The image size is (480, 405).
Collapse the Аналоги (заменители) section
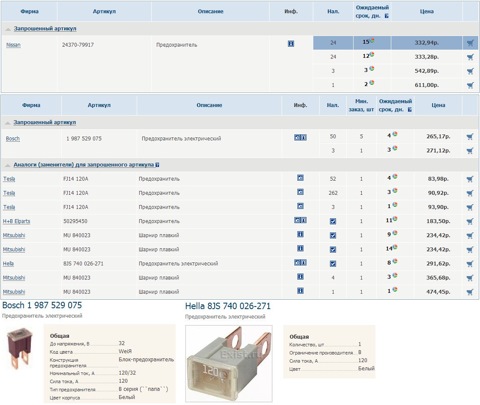click(x=8, y=165)
